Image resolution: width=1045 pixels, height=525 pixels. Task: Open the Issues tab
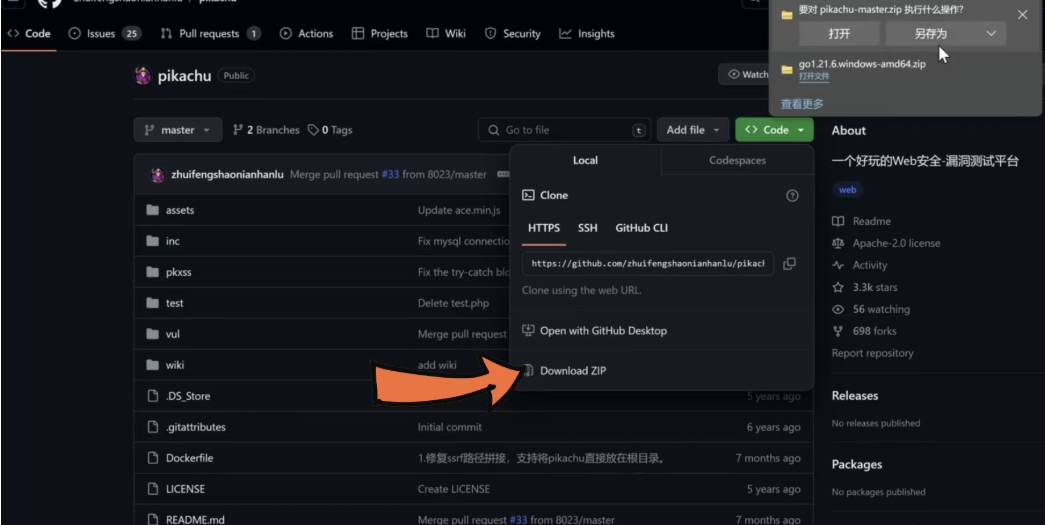pos(105,33)
